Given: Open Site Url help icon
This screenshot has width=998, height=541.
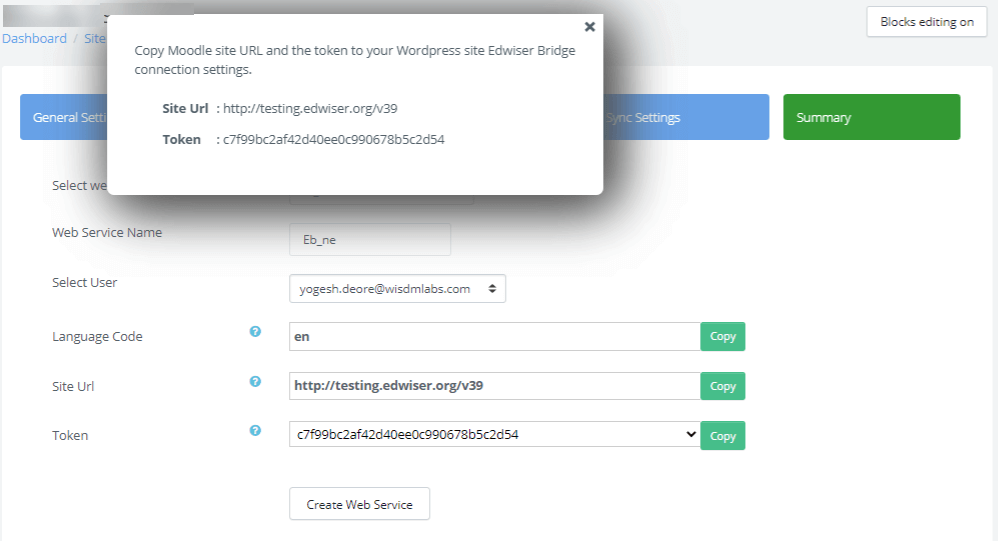Looking at the screenshot, I should click(255, 381).
